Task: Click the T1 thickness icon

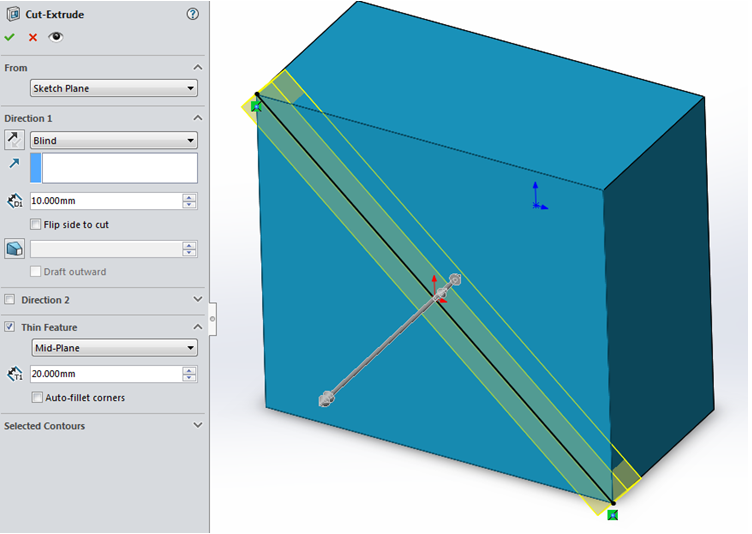Action: click(x=15, y=374)
